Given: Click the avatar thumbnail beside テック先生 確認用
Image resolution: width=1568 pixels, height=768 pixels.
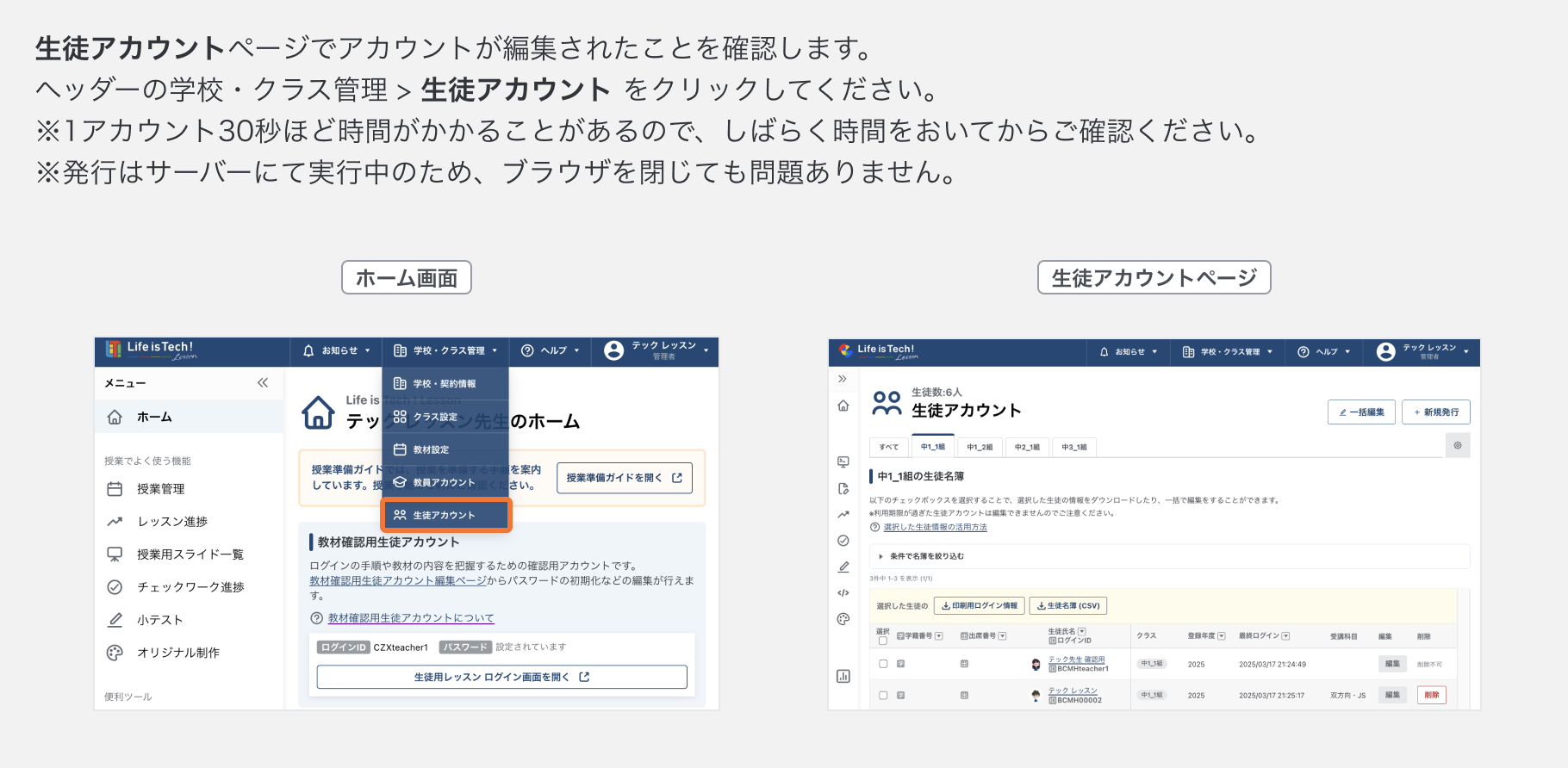Looking at the screenshot, I should (1036, 664).
